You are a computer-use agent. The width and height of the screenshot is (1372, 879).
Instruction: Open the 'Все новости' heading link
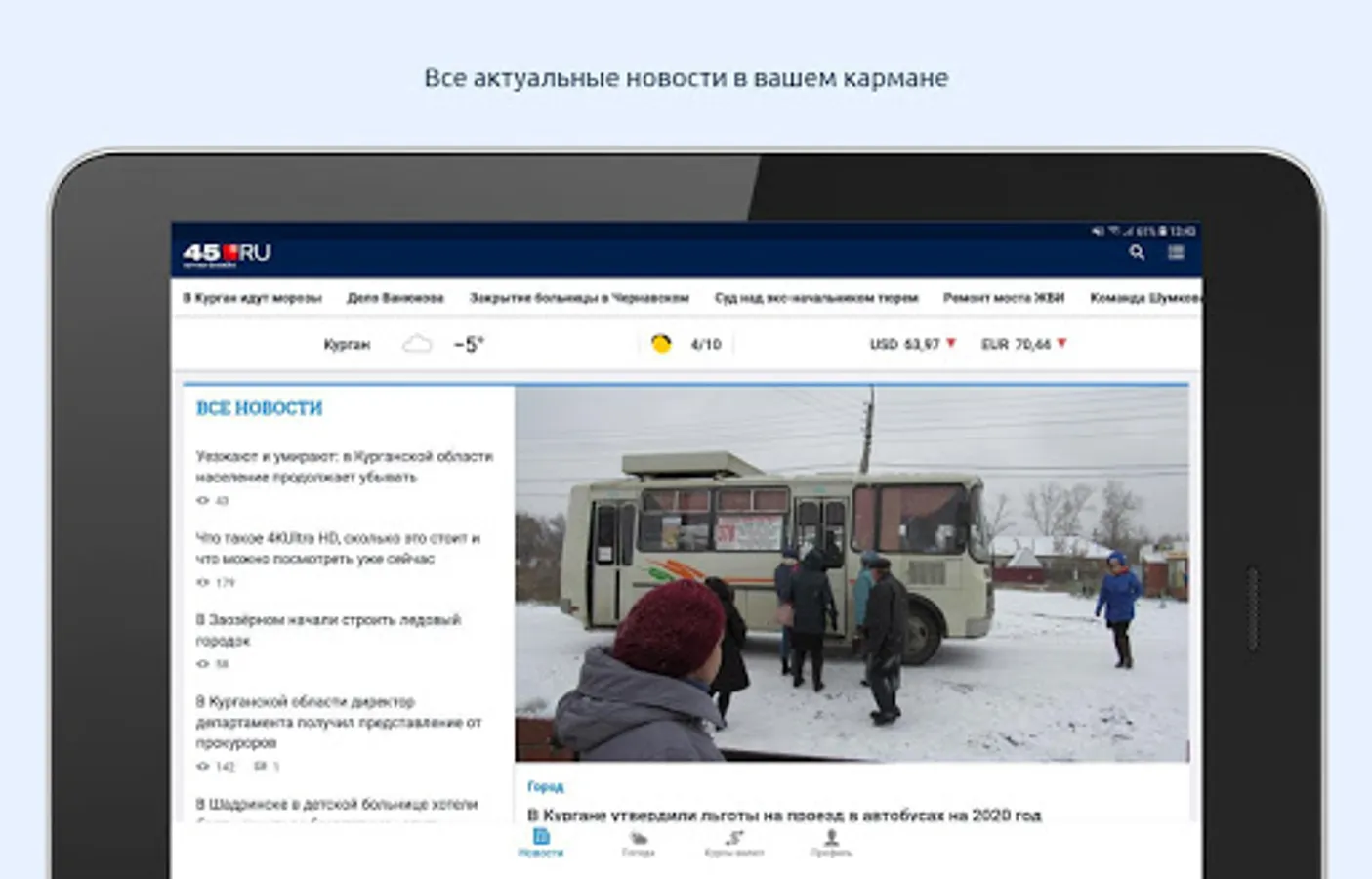pos(259,408)
